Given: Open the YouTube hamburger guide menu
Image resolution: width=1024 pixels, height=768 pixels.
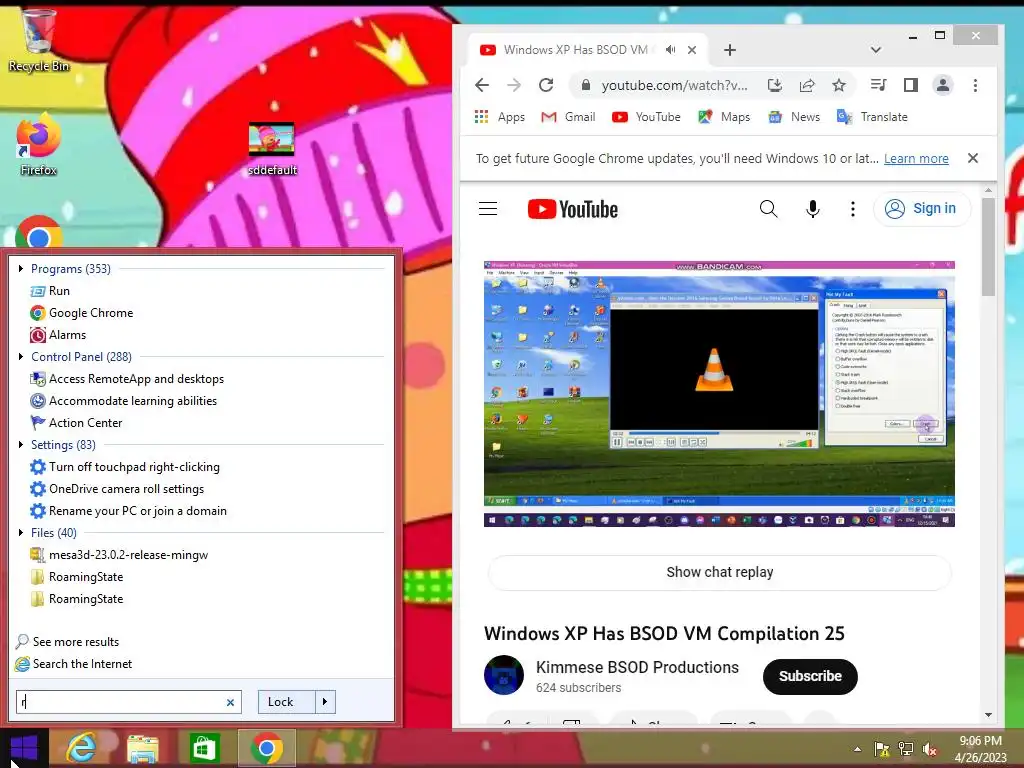Looking at the screenshot, I should pos(488,209).
